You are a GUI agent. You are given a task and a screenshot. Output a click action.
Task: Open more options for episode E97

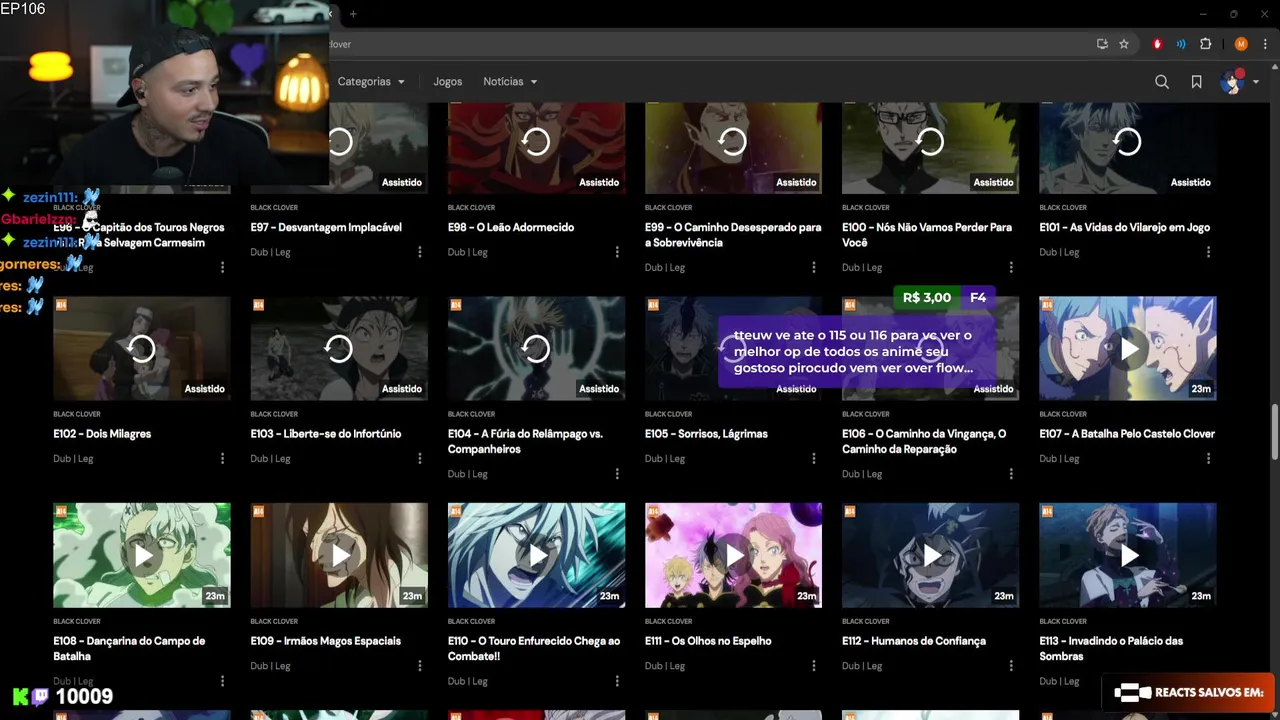pos(420,252)
